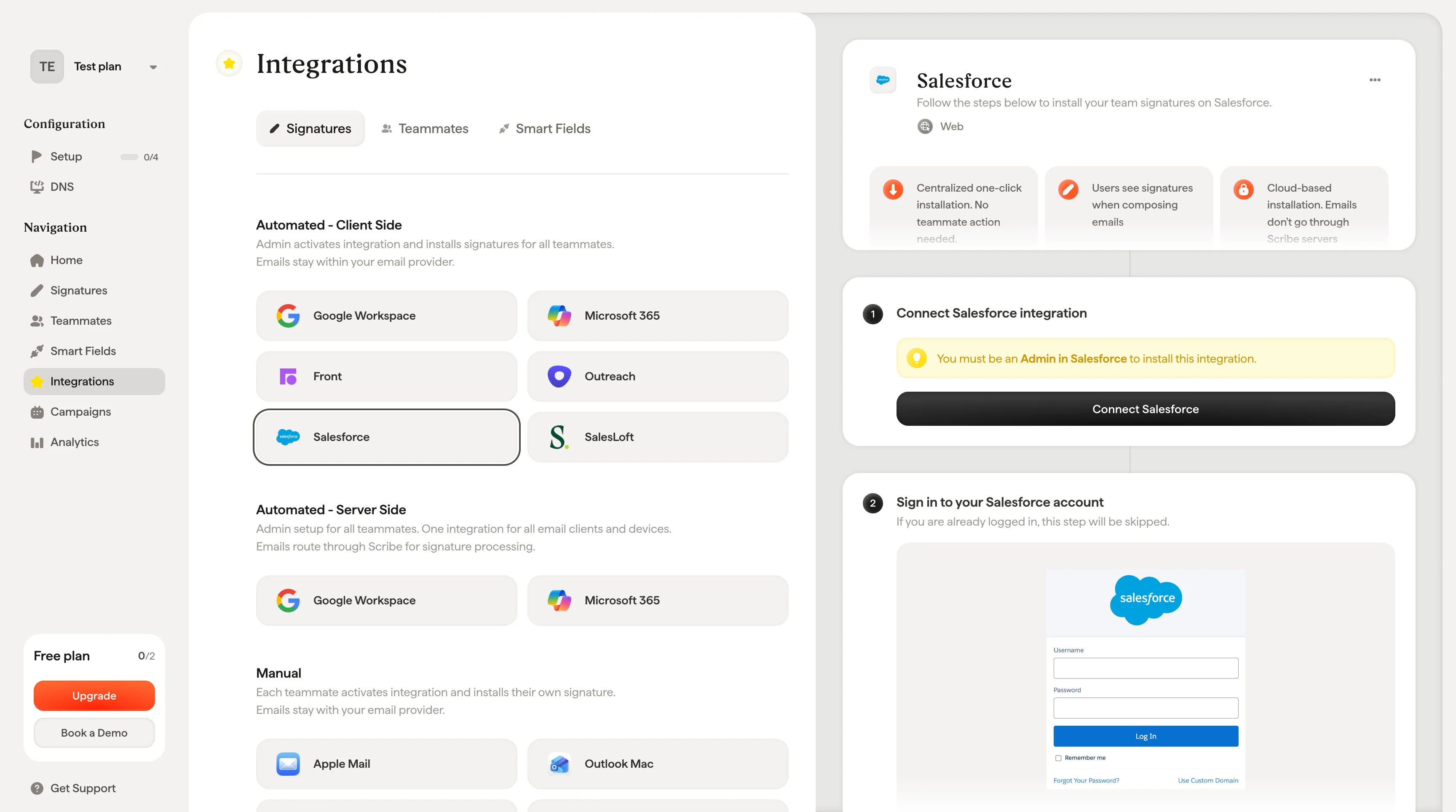
Task: Click the salesforce logo in login preview
Action: (1146, 600)
